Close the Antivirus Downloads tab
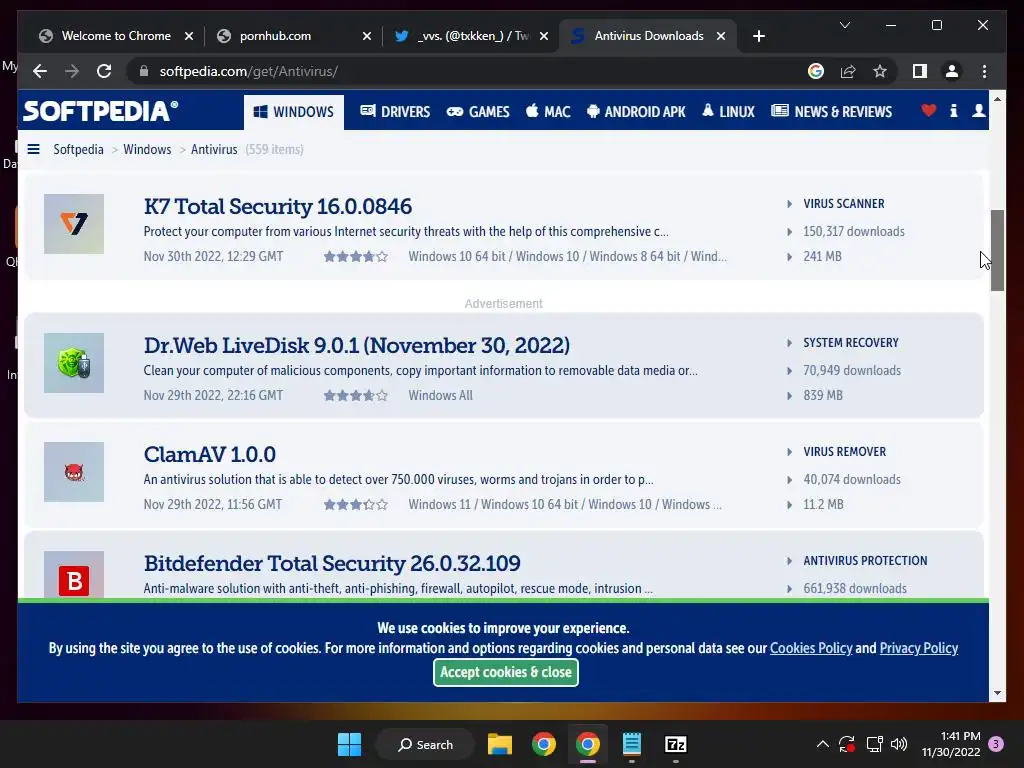Viewport: 1024px width, 768px height. pos(720,36)
